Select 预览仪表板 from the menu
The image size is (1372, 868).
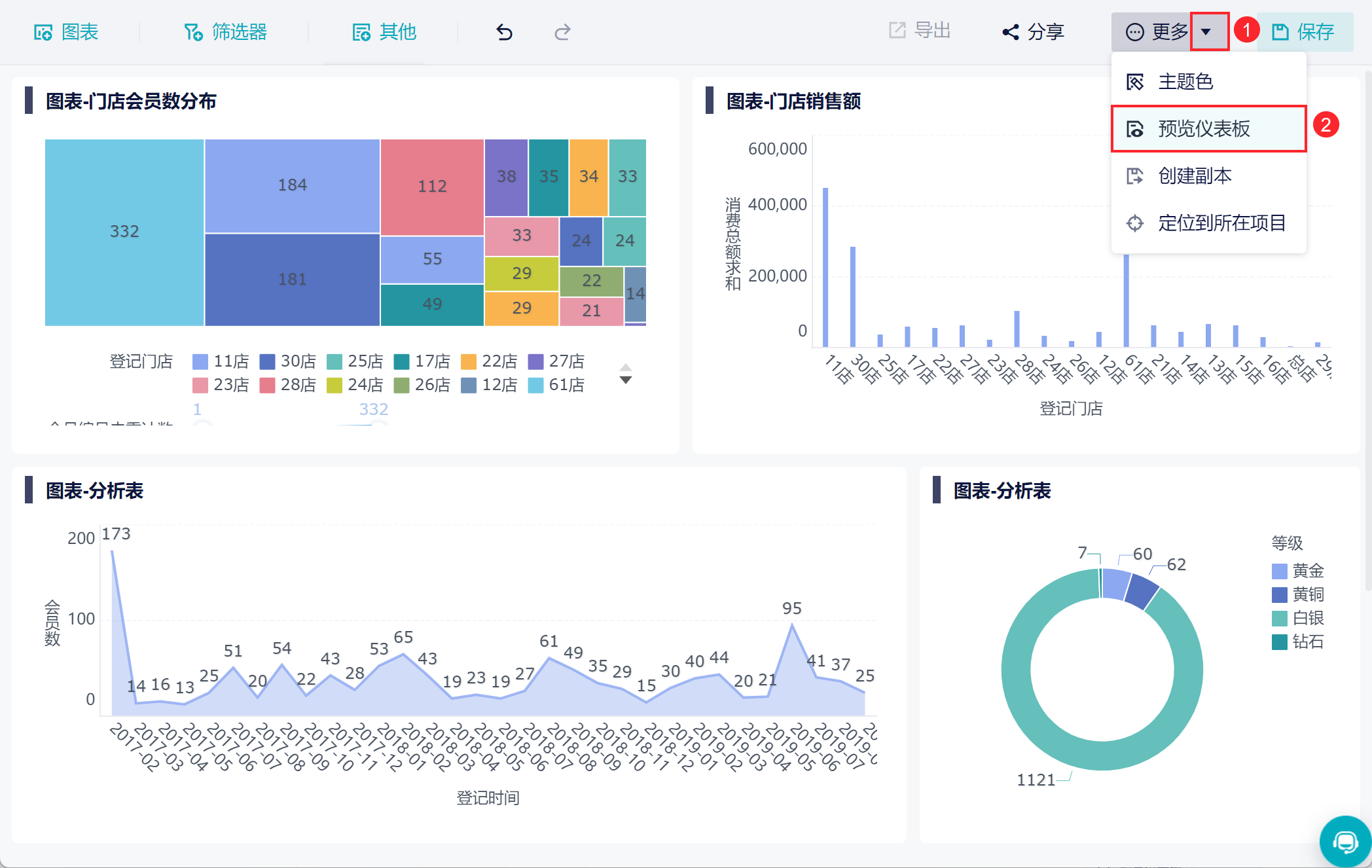[x=1208, y=128]
